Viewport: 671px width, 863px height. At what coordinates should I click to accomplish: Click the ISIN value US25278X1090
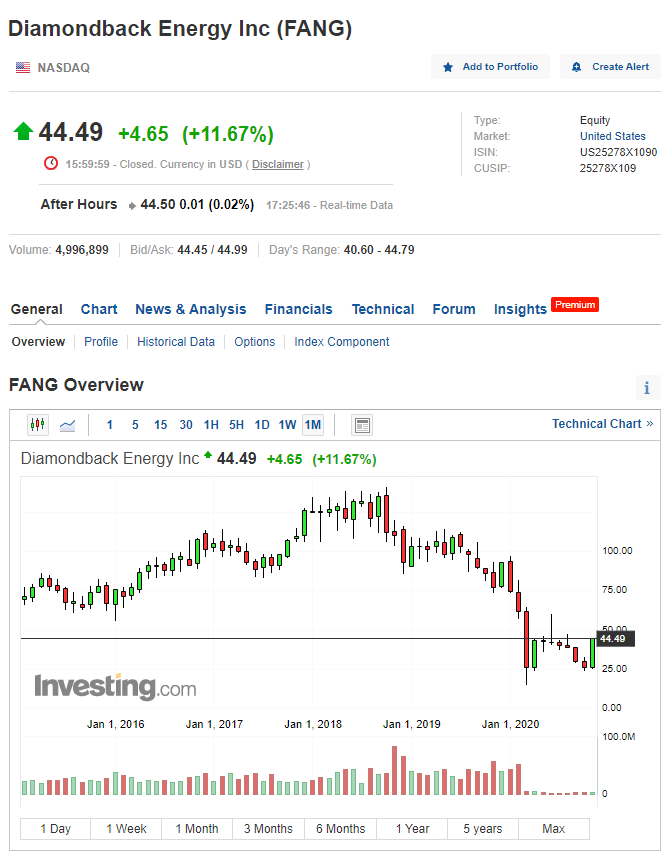(x=618, y=152)
